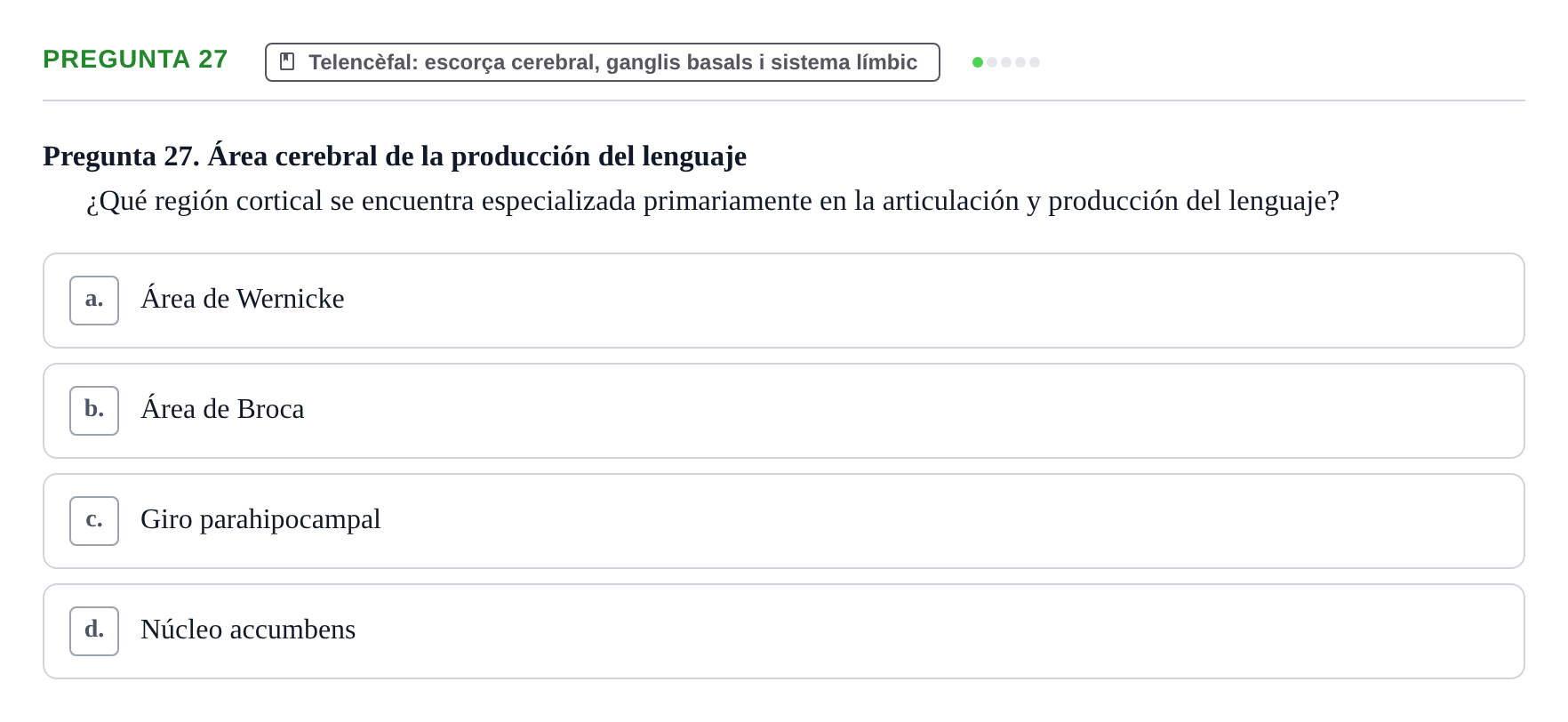Click the book icon in topic tag
Image resolution: width=1568 pixels, height=722 pixels.
click(x=287, y=61)
